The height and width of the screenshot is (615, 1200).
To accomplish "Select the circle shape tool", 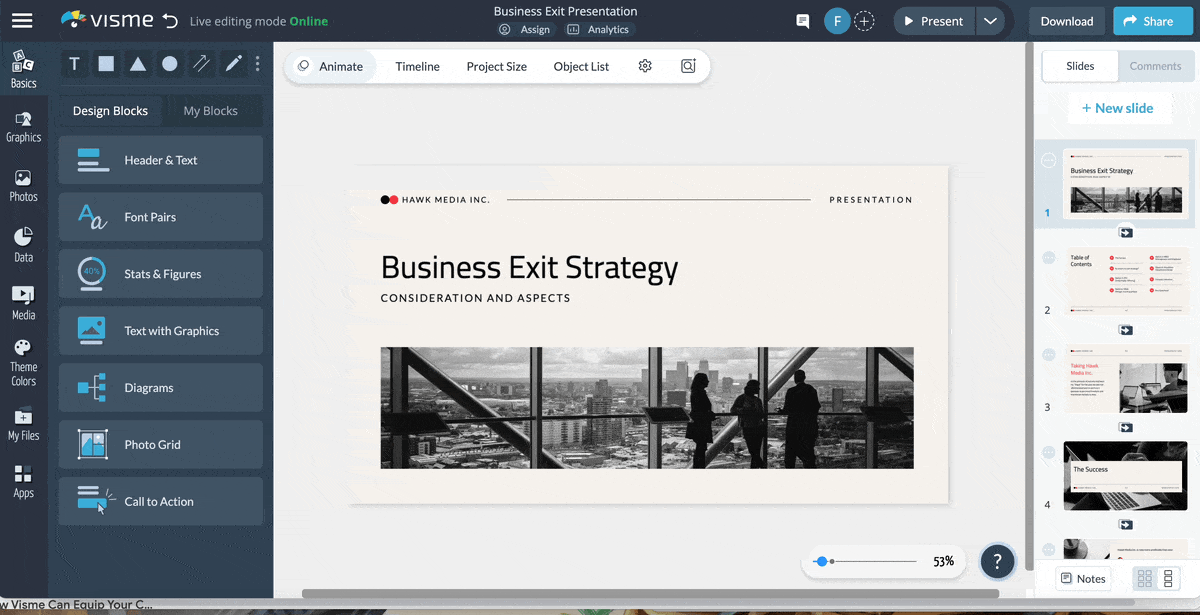I will [x=169, y=63].
